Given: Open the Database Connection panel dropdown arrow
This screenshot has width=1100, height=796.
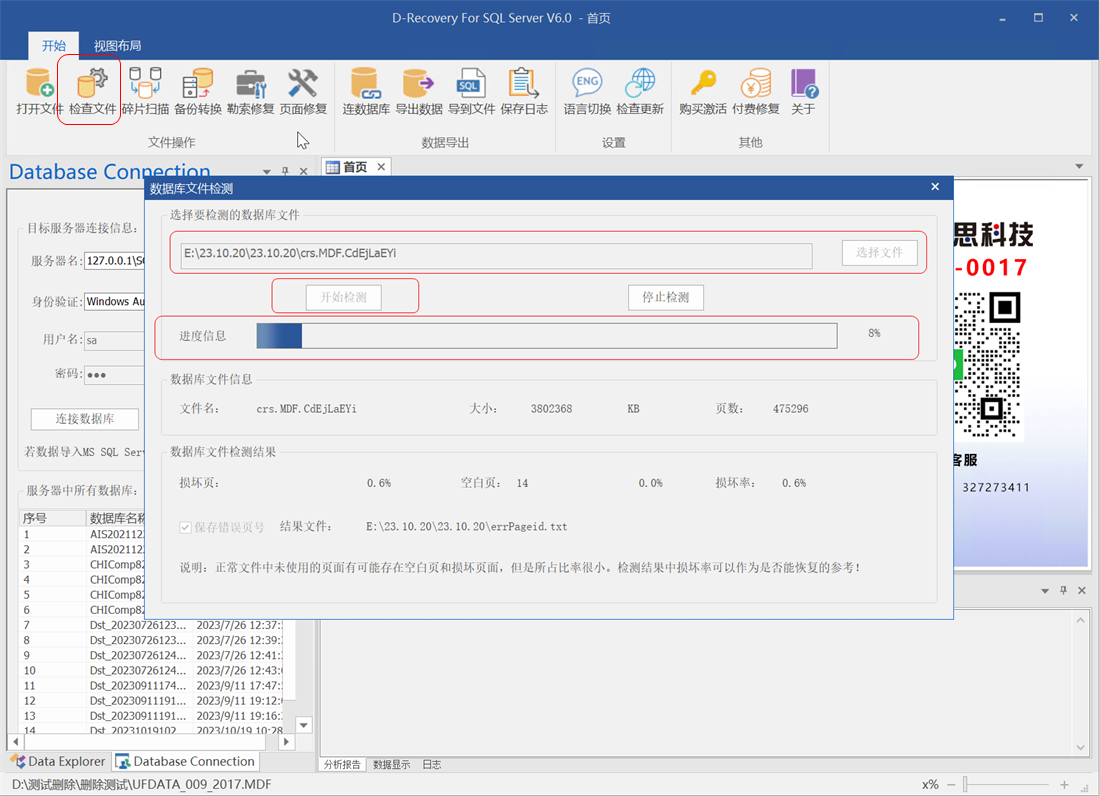Looking at the screenshot, I should pyautogui.click(x=267, y=172).
